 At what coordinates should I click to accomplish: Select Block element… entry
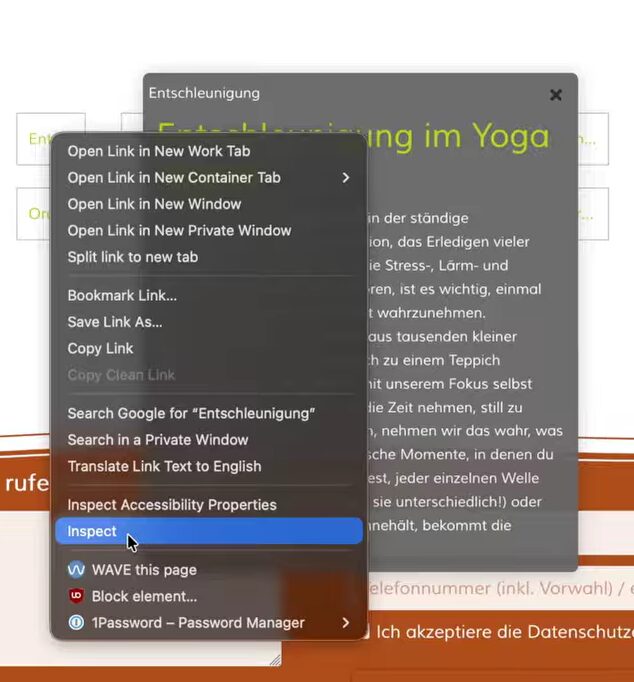tap(209, 596)
